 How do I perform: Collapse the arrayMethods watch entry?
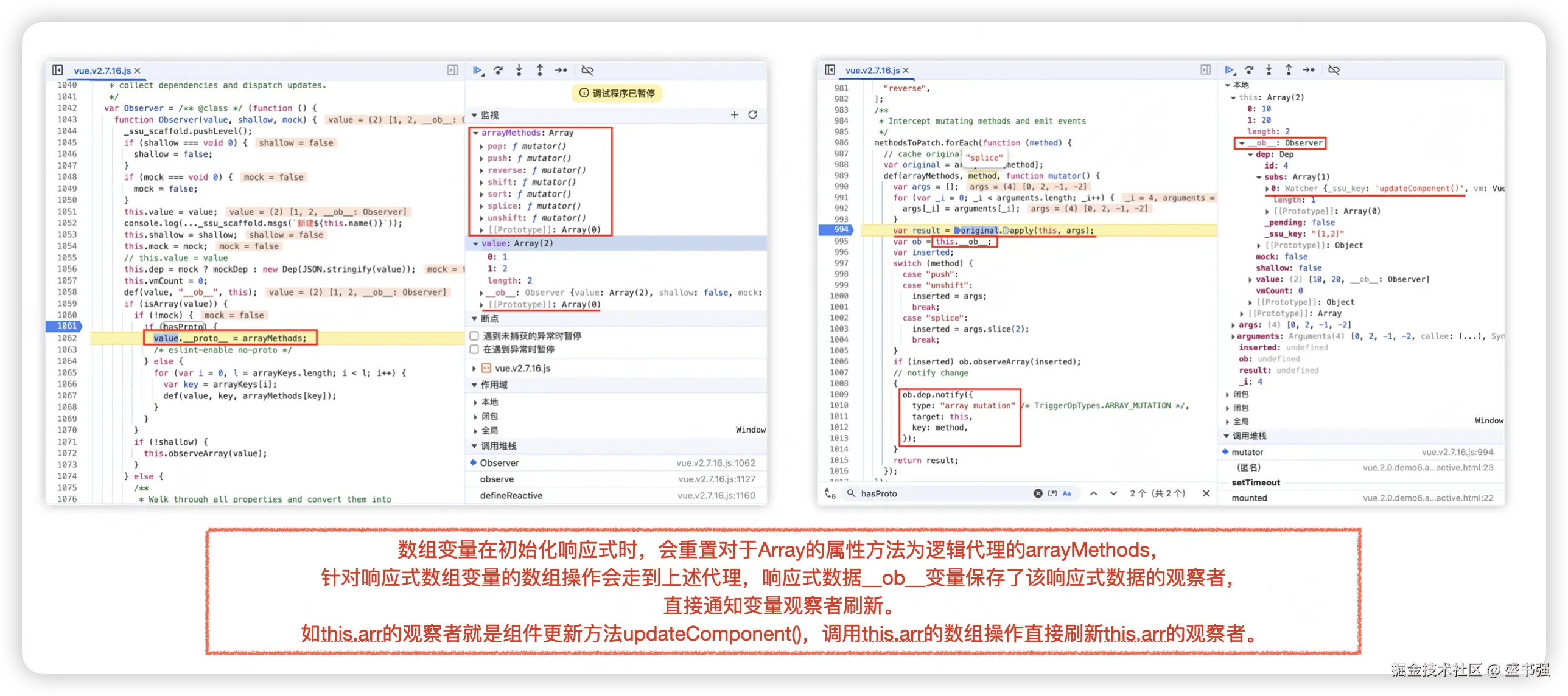475,133
